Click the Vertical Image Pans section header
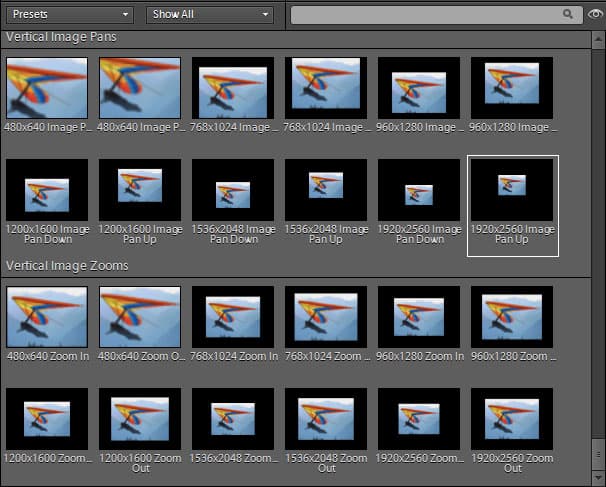This screenshot has height=487, width=606. point(61,37)
